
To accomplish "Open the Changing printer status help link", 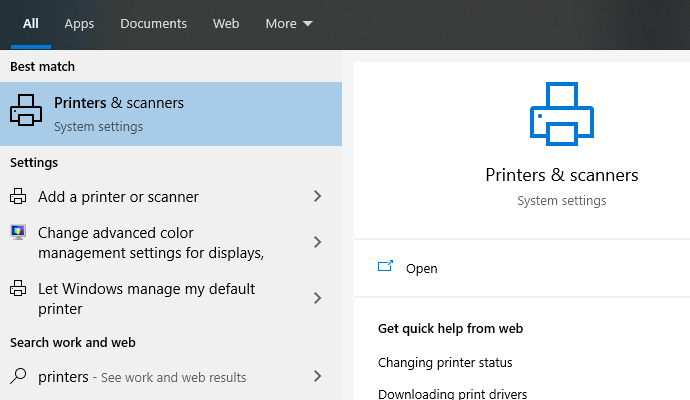I will coord(445,363).
